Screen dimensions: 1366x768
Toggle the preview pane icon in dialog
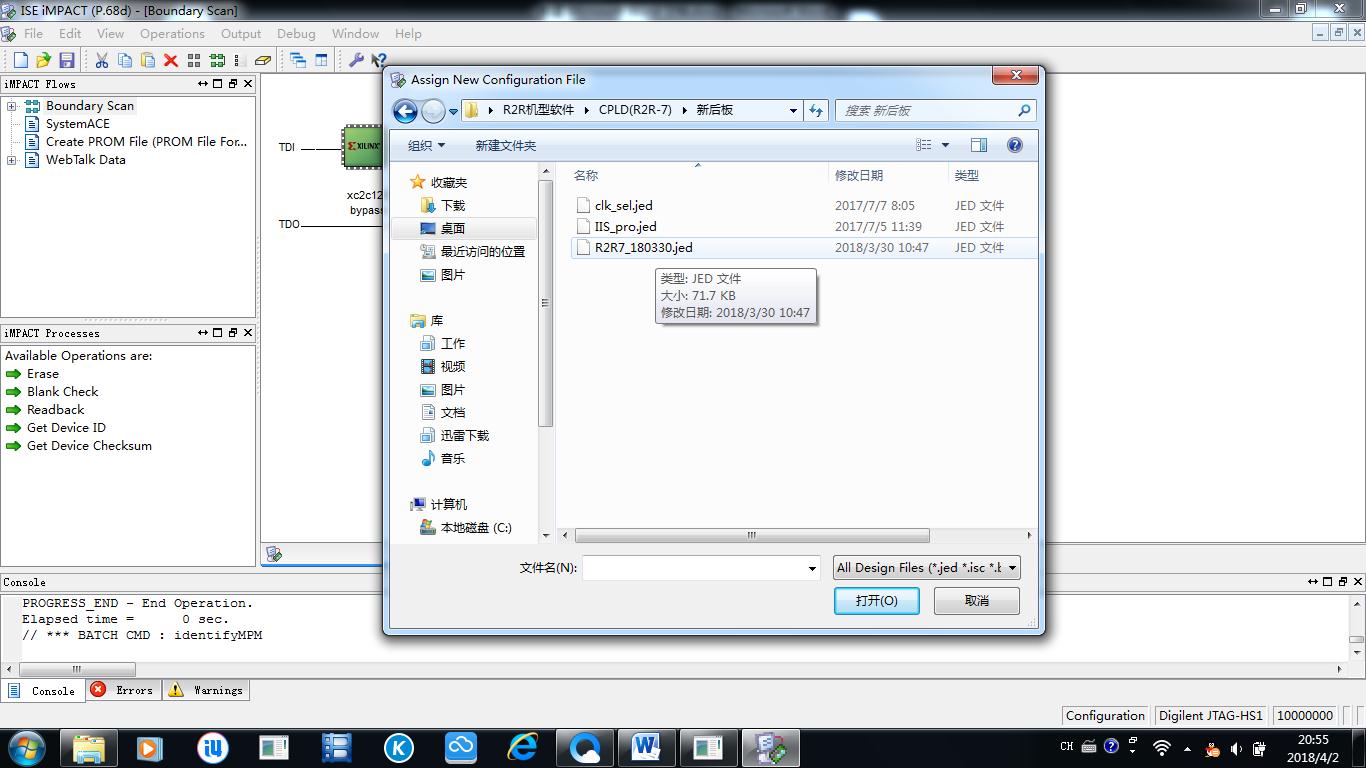click(979, 145)
